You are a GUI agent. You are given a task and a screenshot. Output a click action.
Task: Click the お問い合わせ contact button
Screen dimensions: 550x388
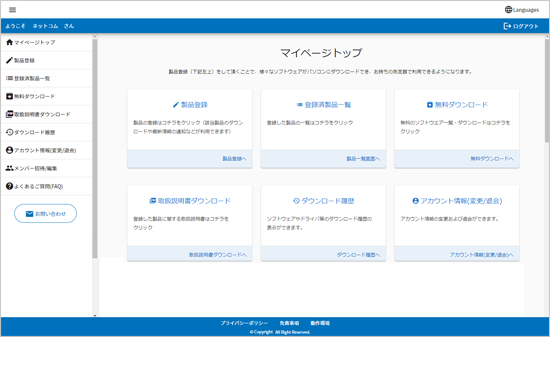click(x=45, y=214)
